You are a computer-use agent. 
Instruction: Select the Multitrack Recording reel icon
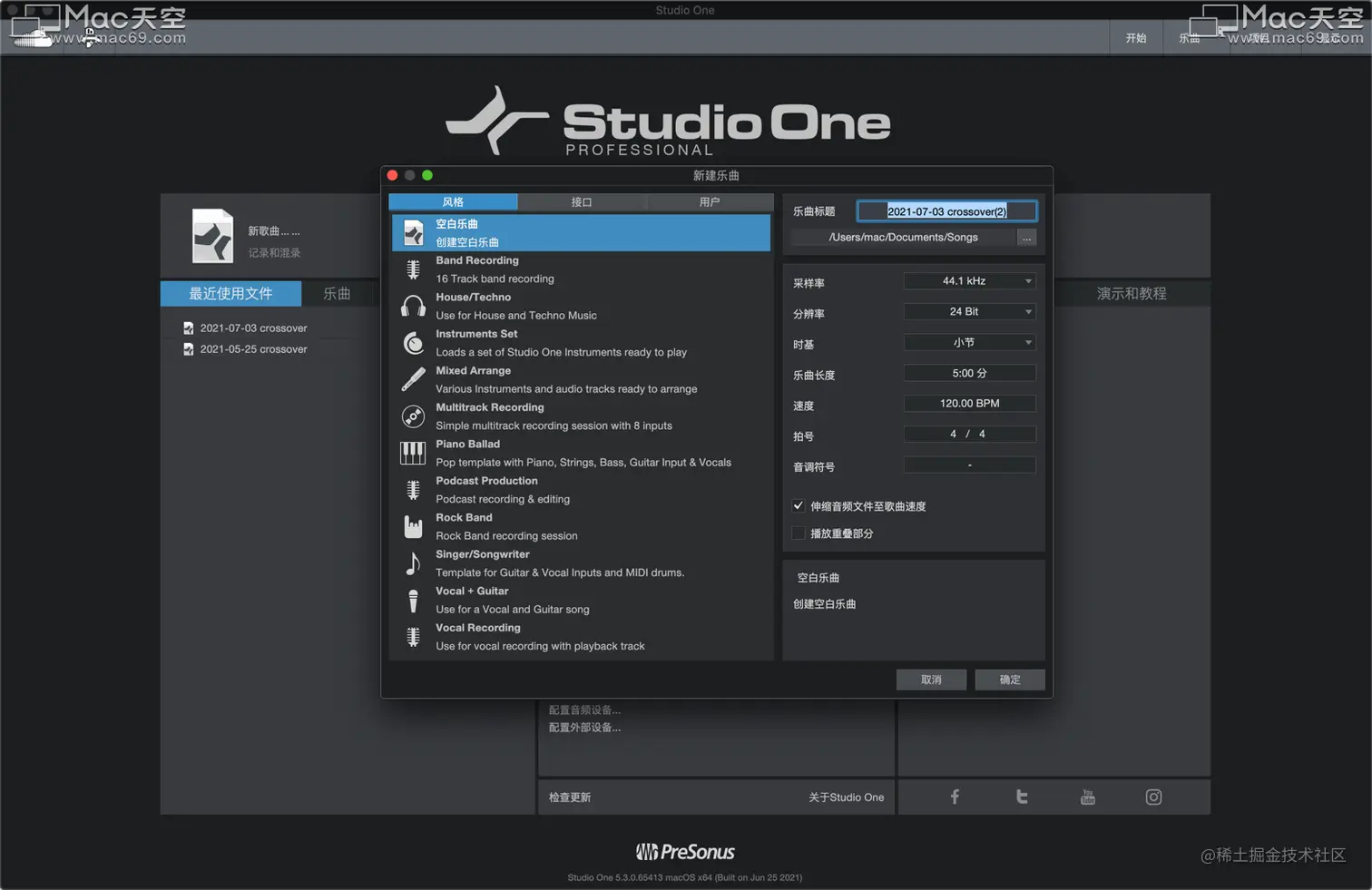click(x=413, y=416)
